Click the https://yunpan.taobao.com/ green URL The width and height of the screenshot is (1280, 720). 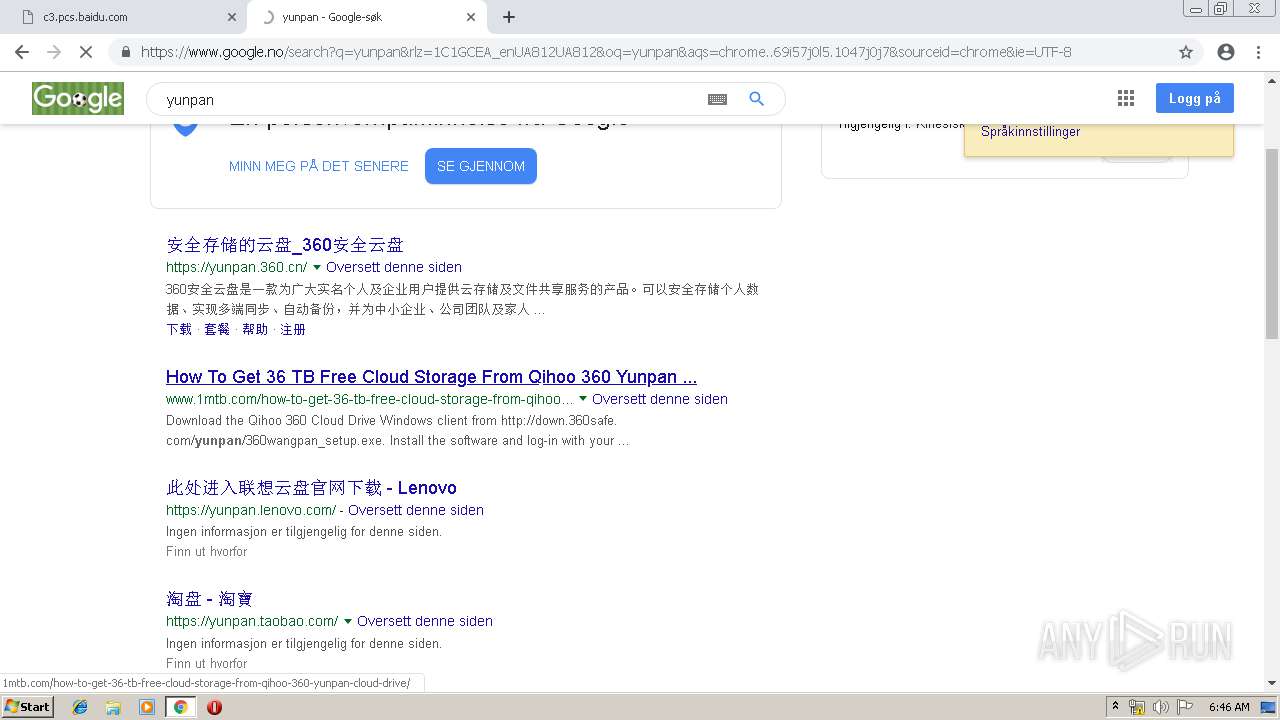coord(252,621)
